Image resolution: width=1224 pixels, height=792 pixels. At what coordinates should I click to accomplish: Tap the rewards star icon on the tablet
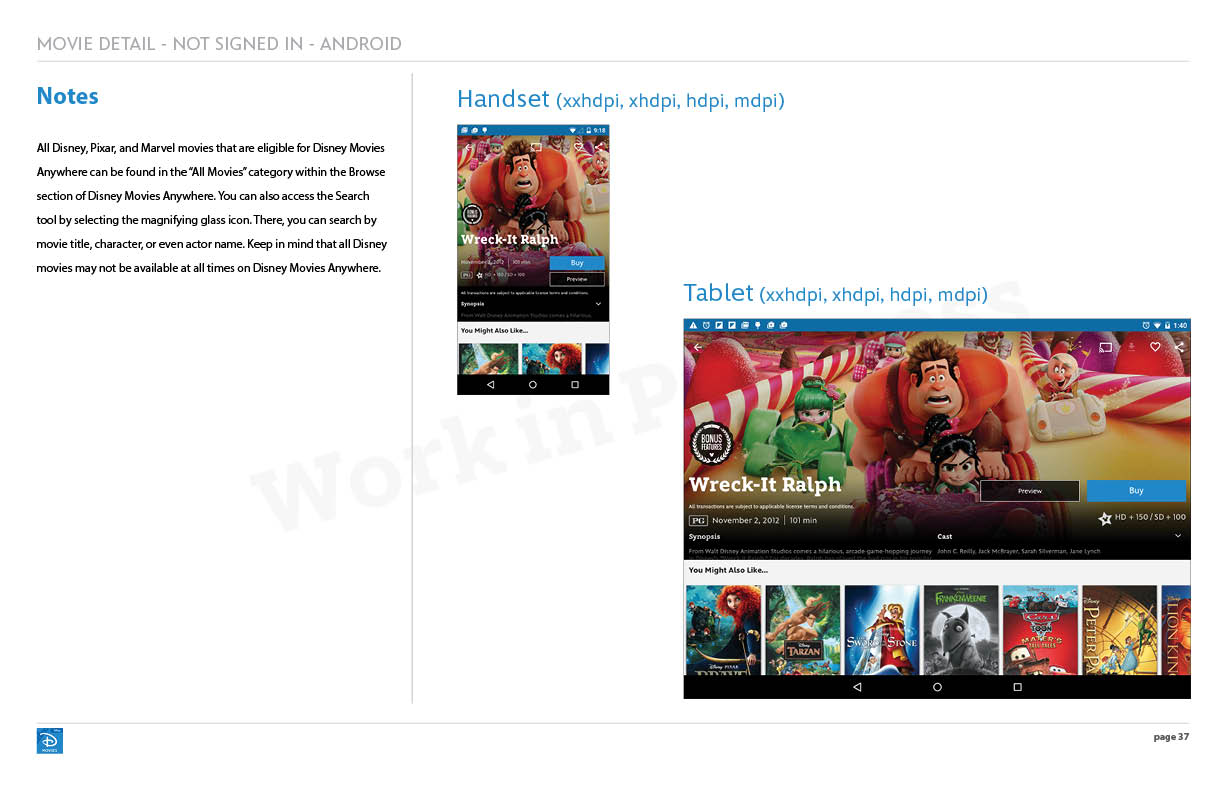(1105, 519)
